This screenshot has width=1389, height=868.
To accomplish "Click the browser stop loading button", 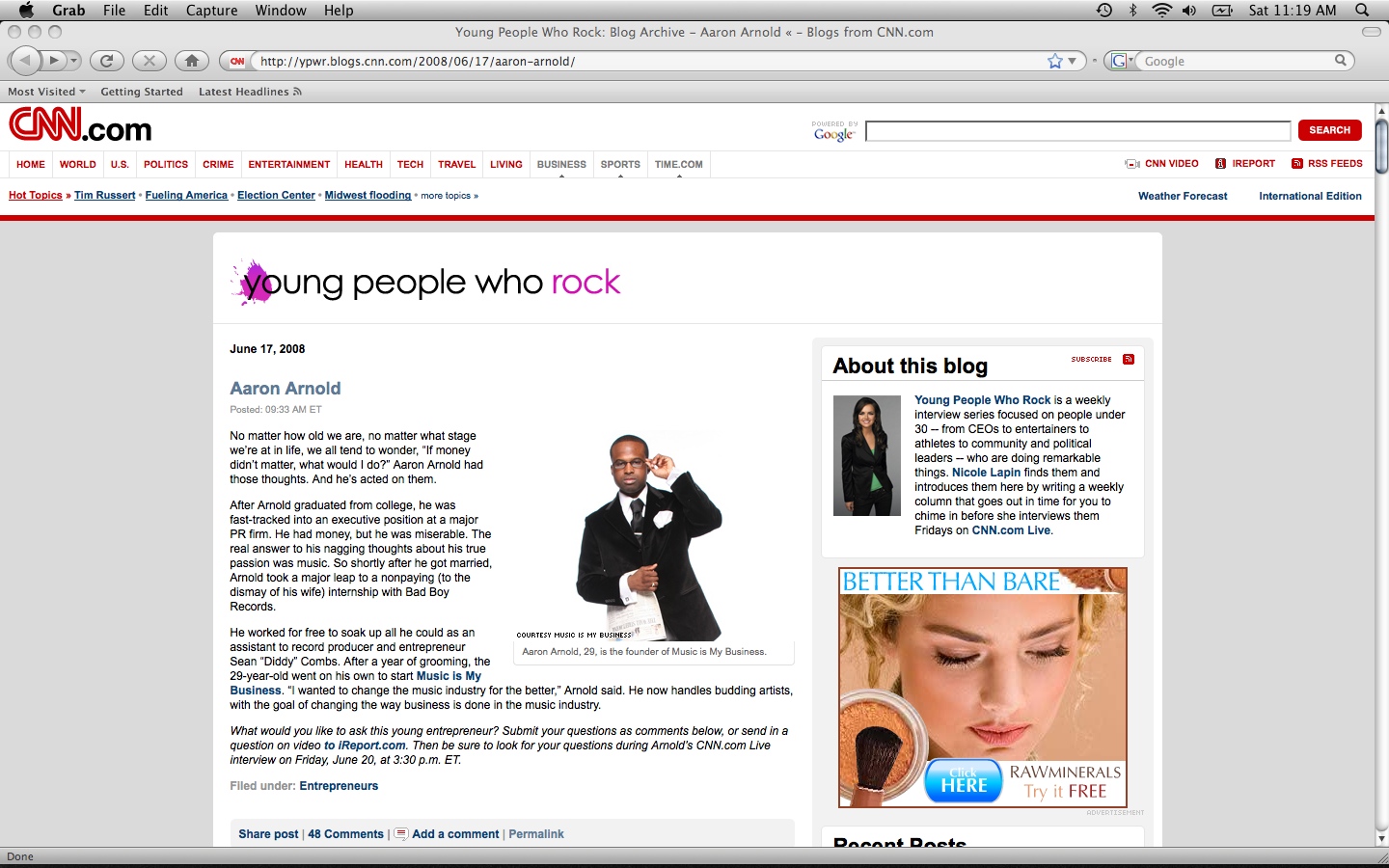I will [149, 61].
